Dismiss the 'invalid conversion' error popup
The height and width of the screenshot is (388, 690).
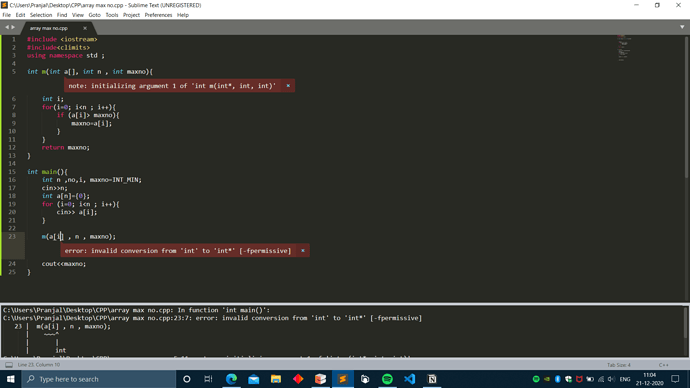(x=303, y=251)
